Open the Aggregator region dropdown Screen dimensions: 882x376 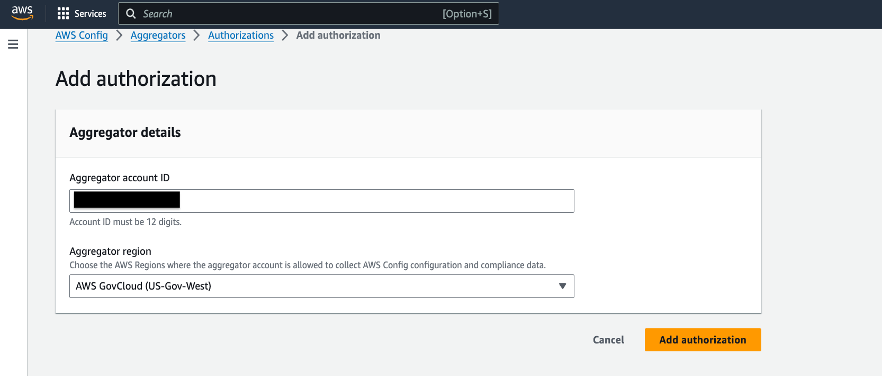322,286
